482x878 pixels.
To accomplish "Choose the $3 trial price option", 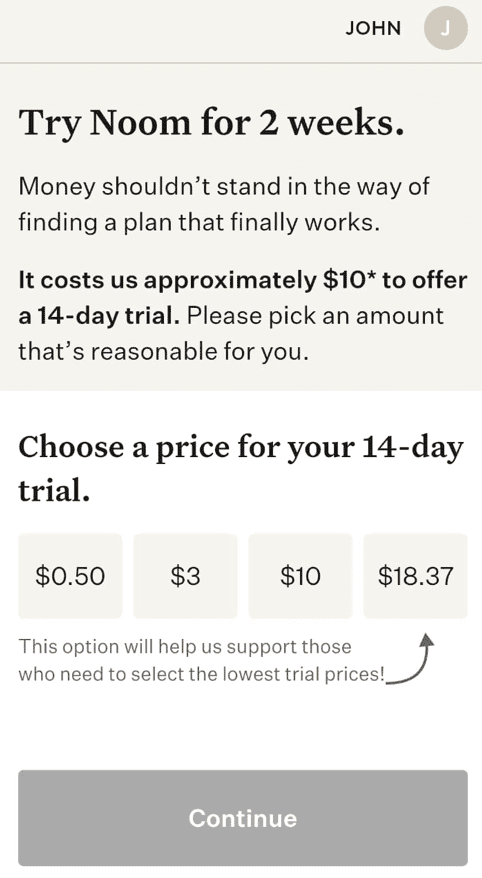I will click(x=185, y=576).
